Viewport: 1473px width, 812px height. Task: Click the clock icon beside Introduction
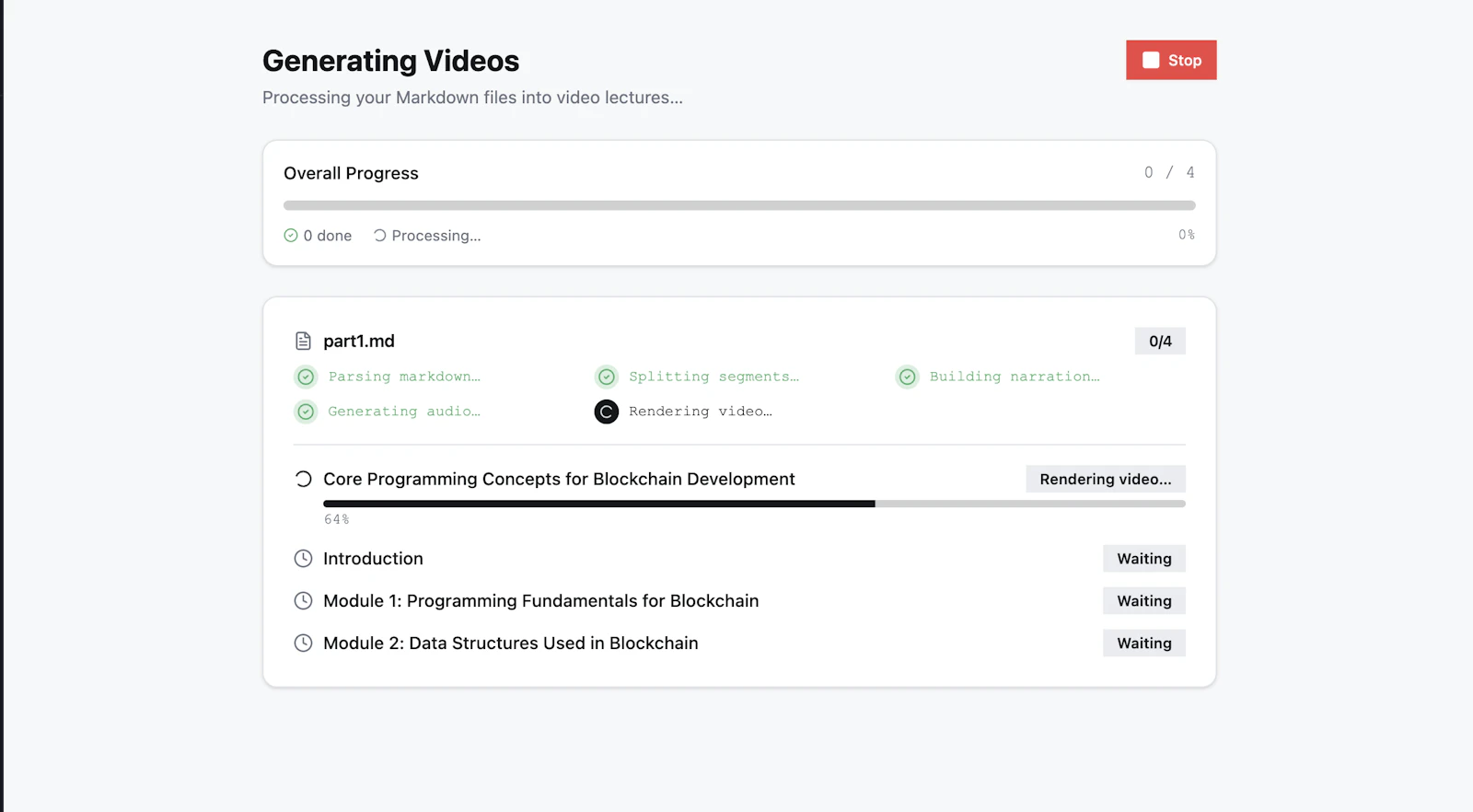303,559
